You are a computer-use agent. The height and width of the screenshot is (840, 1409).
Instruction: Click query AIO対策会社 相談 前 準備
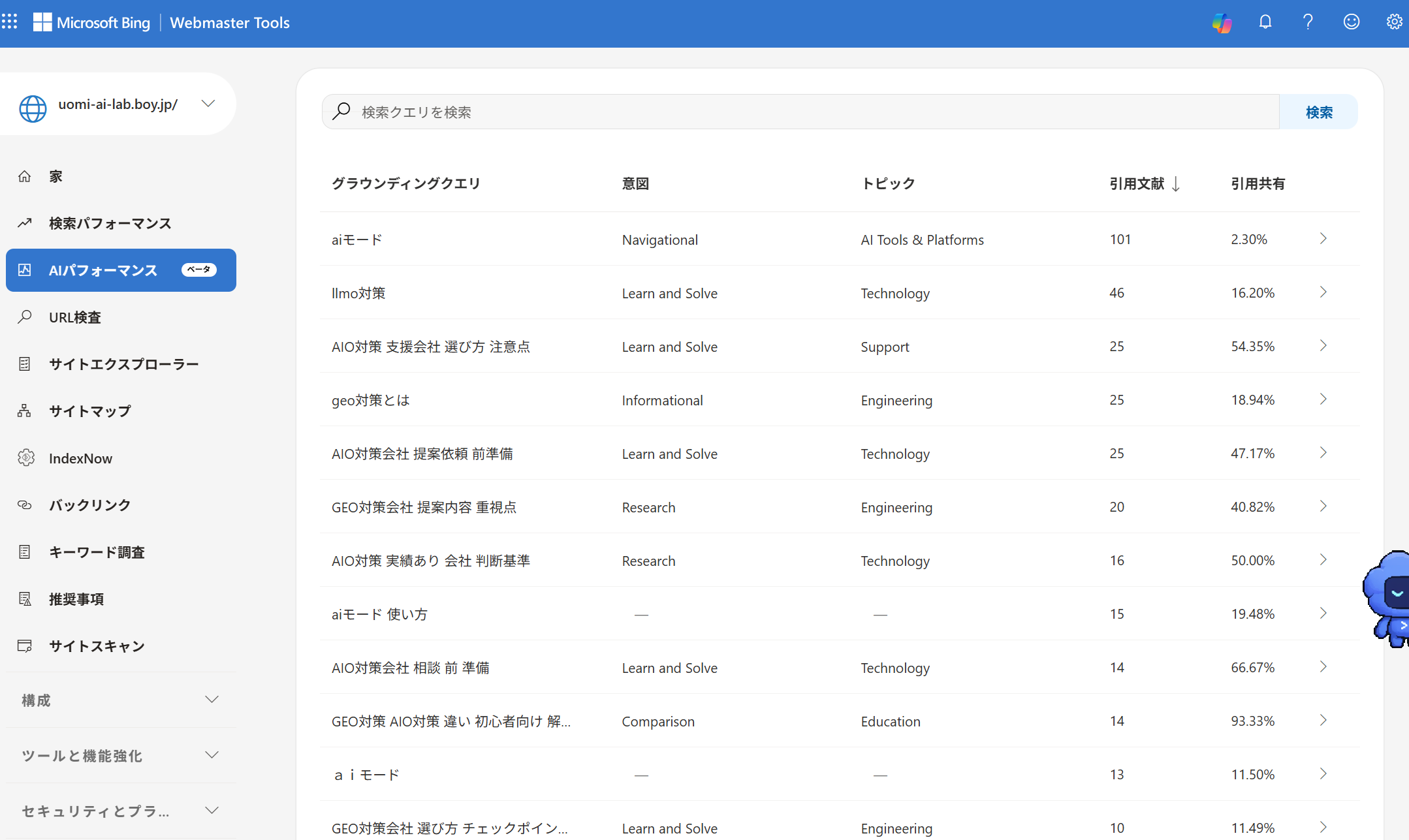411,668
